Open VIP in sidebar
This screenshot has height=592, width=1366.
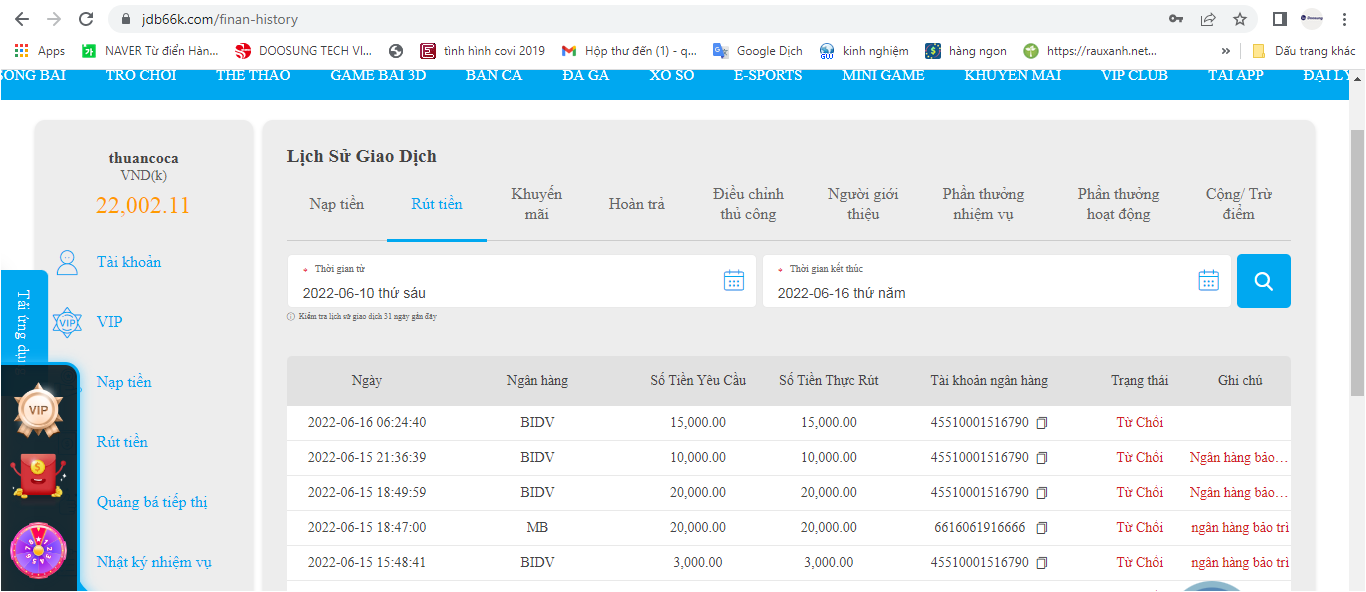coord(110,322)
